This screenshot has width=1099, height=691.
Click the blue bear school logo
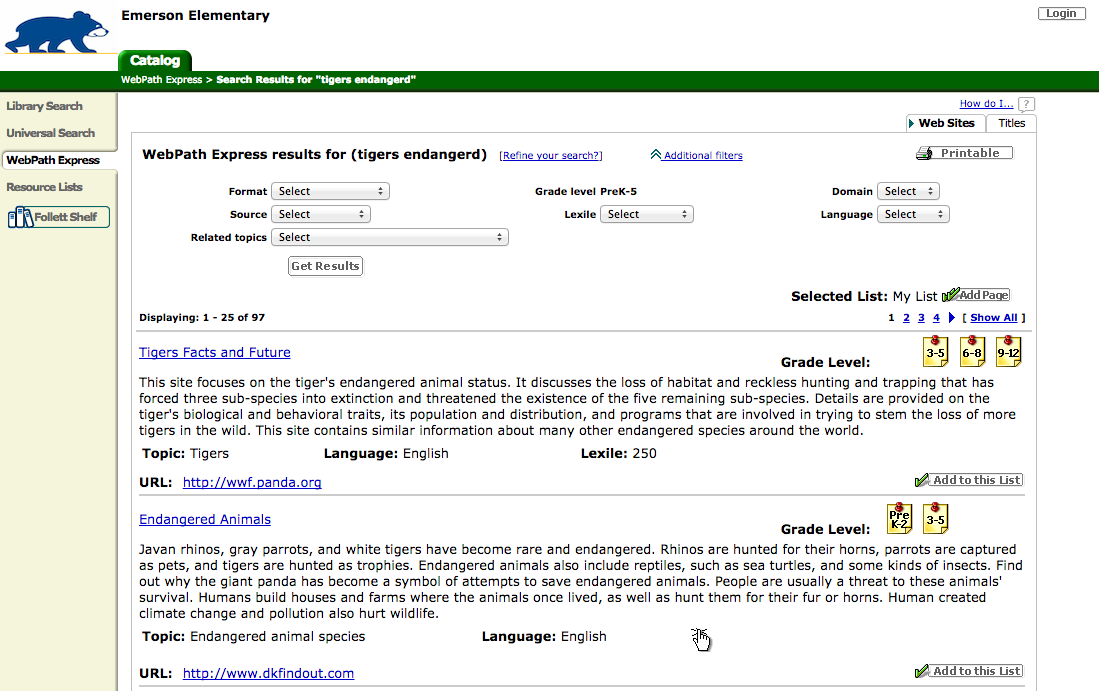click(x=57, y=32)
